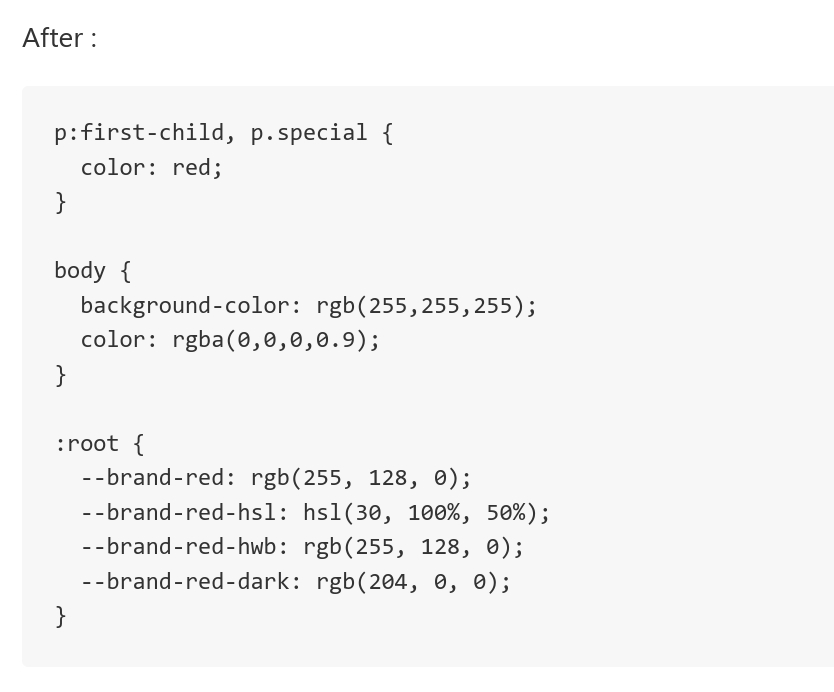Click the p.special selector
This screenshot has height=692, width=834.
pos(308,133)
